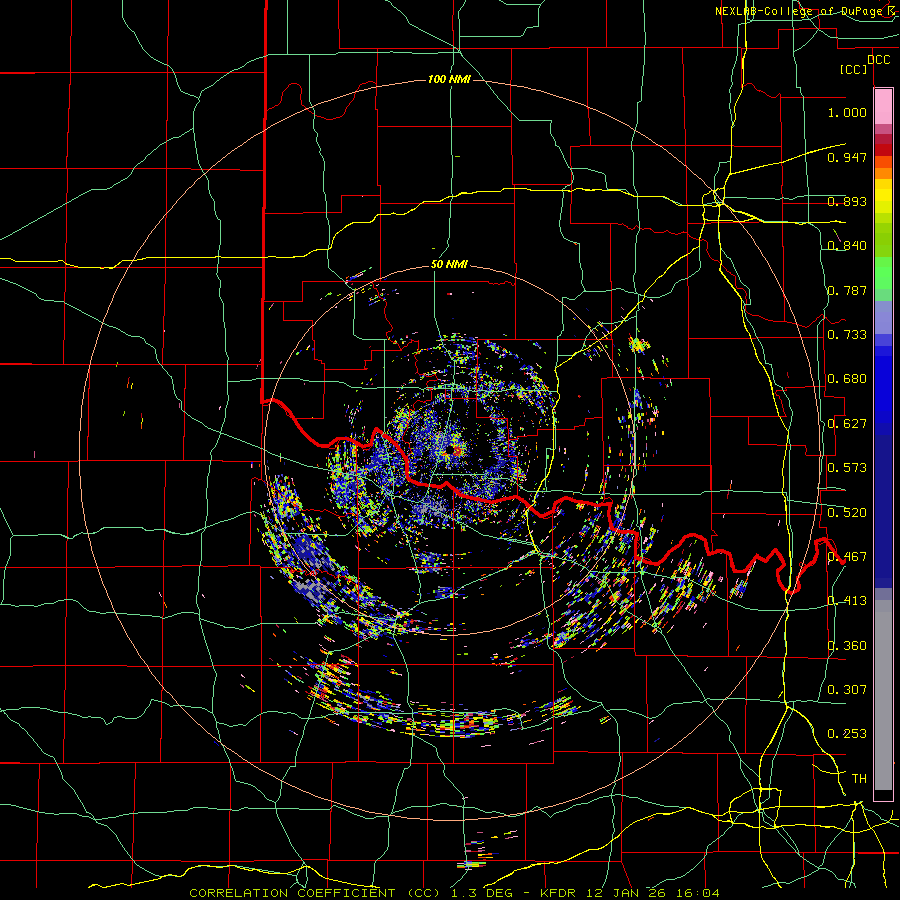Select the 0.253 scale value

[847, 734]
